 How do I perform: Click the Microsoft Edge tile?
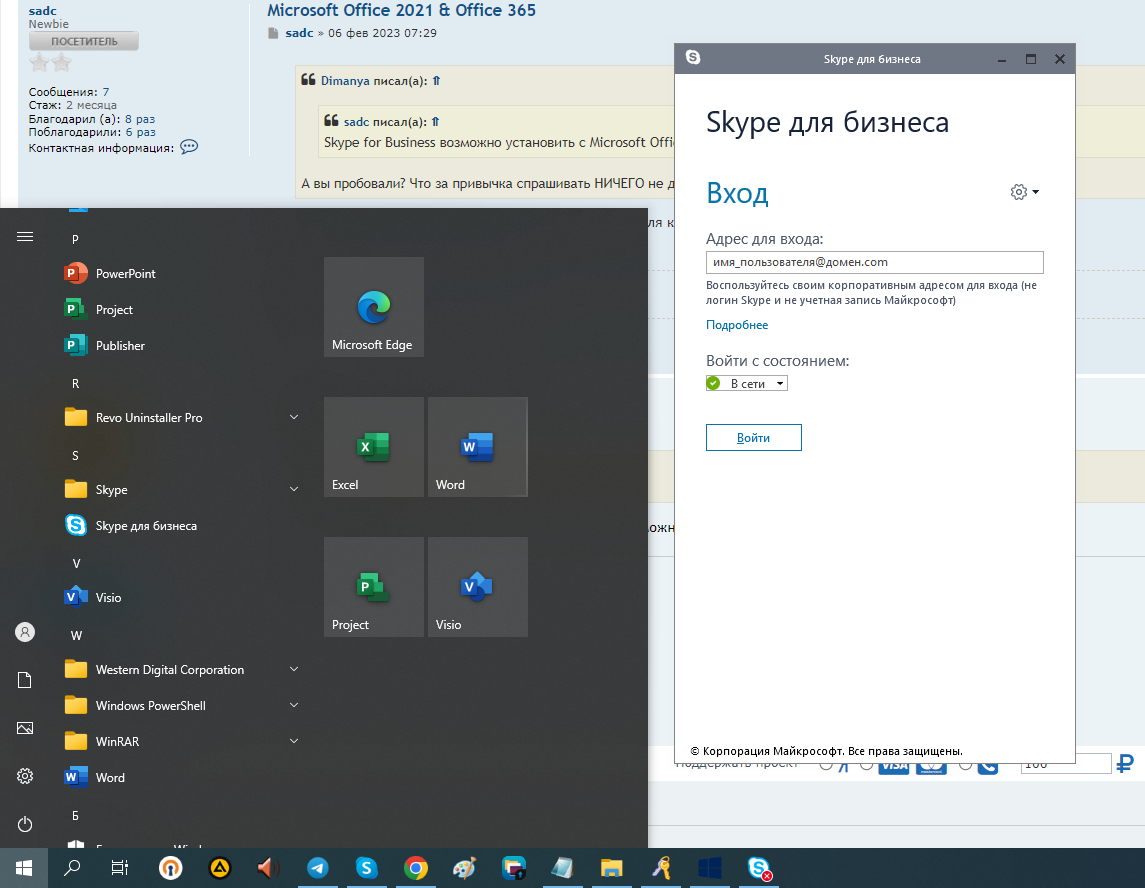click(374, 307)
